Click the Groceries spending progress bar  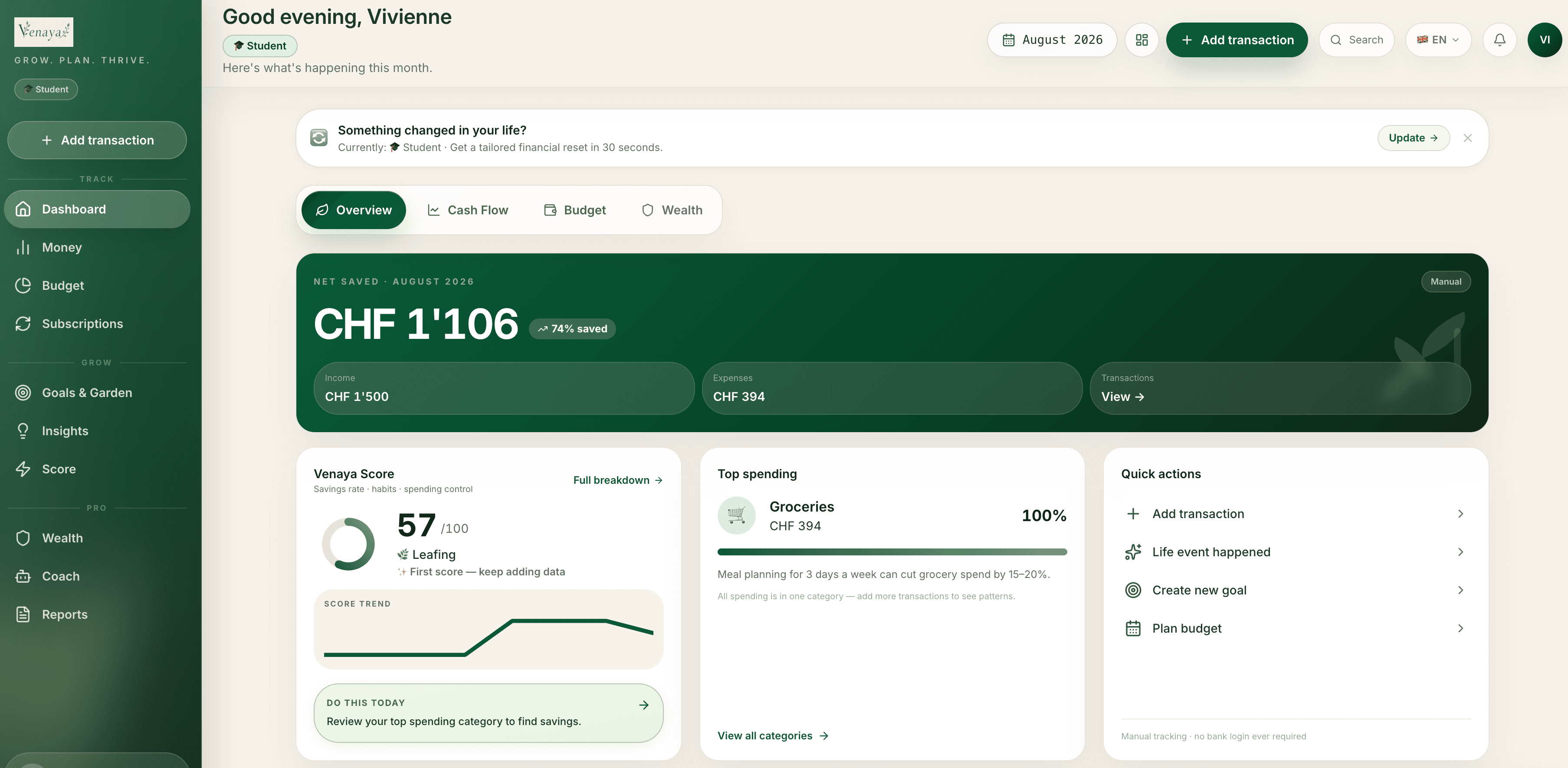coord(892,552)
